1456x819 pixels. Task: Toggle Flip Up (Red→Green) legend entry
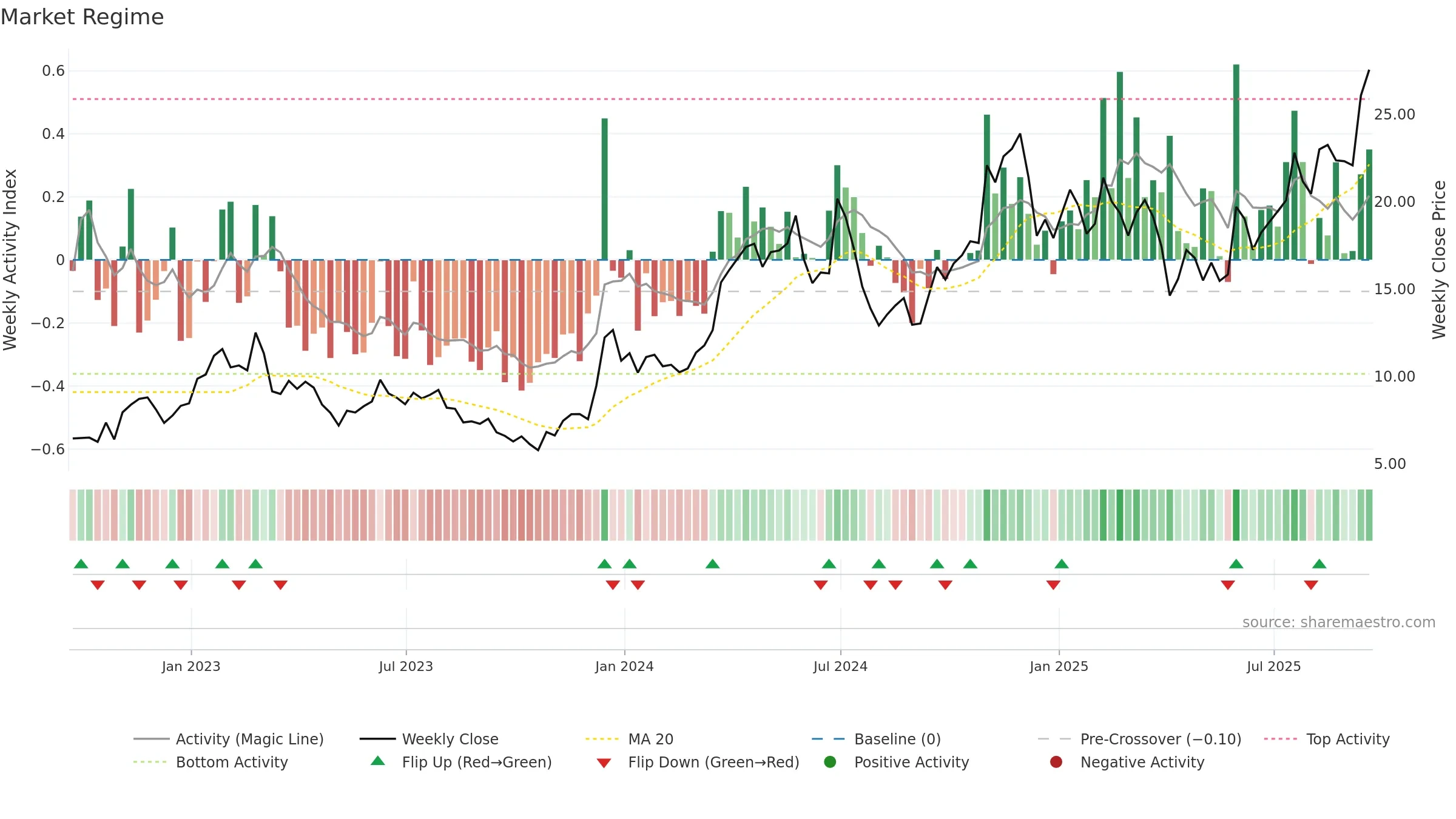tap(460, 762)
